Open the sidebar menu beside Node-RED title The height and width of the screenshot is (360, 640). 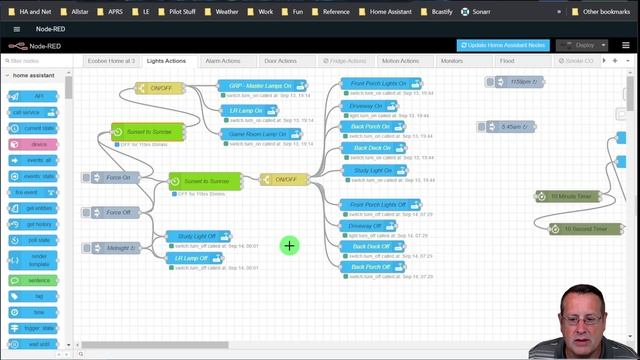17,29
